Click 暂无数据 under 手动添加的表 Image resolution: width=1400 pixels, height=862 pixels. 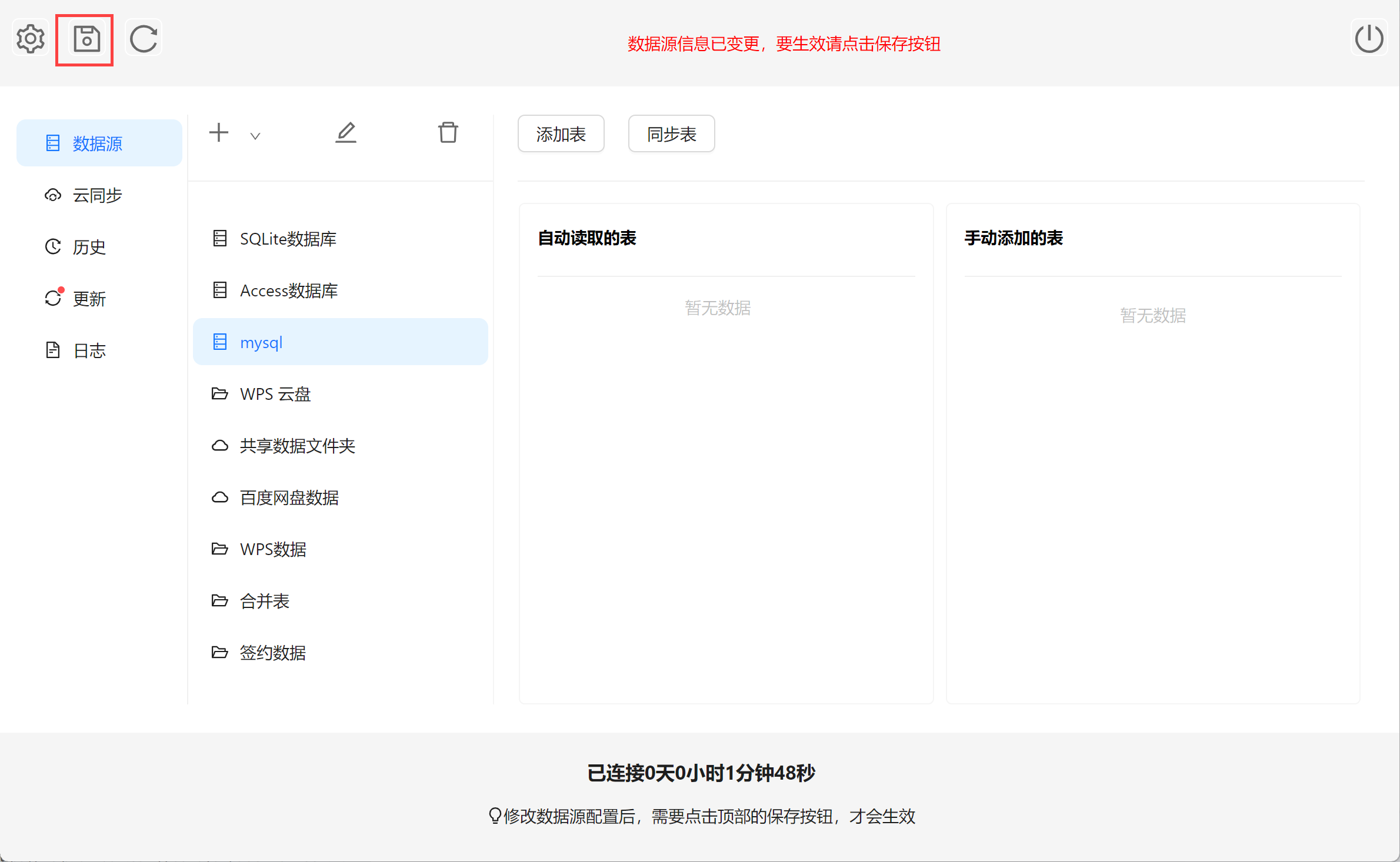tap(1153, 315)
